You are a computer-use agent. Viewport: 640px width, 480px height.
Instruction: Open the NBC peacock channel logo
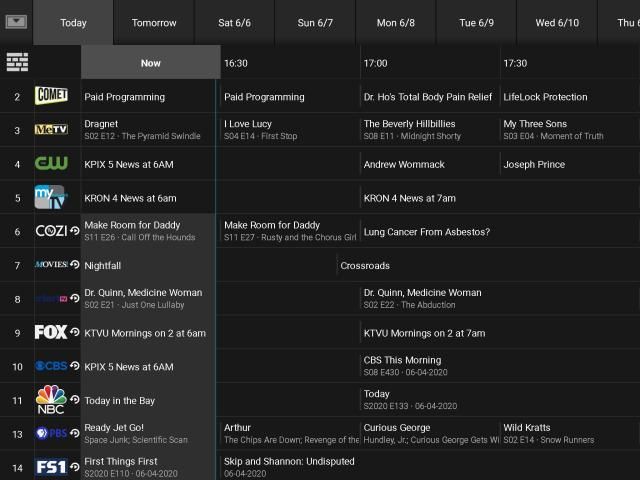click(51, 400)
